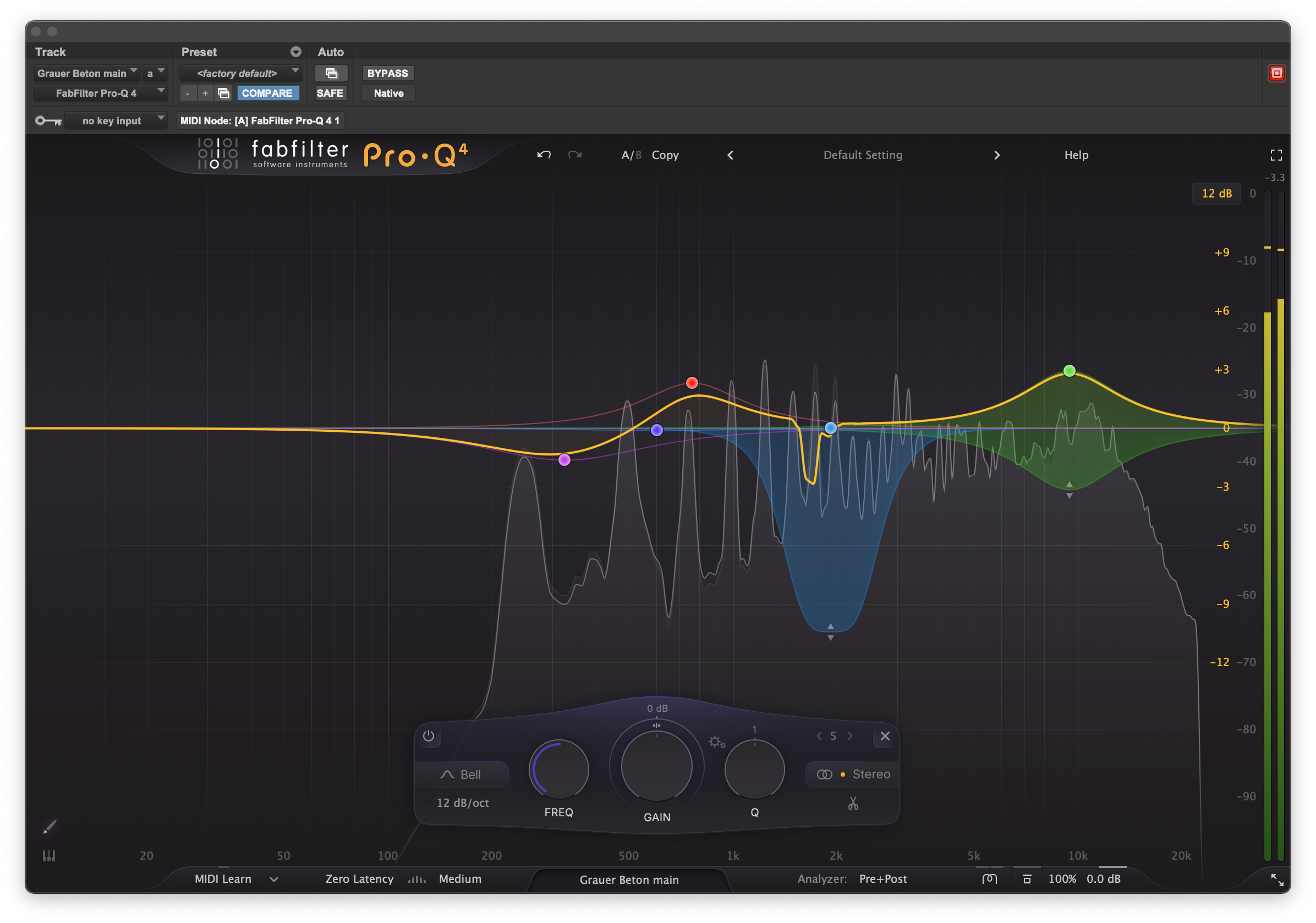Open the piano keyboard display
The height and width of the screenshot is (923, 1316).
[50, 856]
